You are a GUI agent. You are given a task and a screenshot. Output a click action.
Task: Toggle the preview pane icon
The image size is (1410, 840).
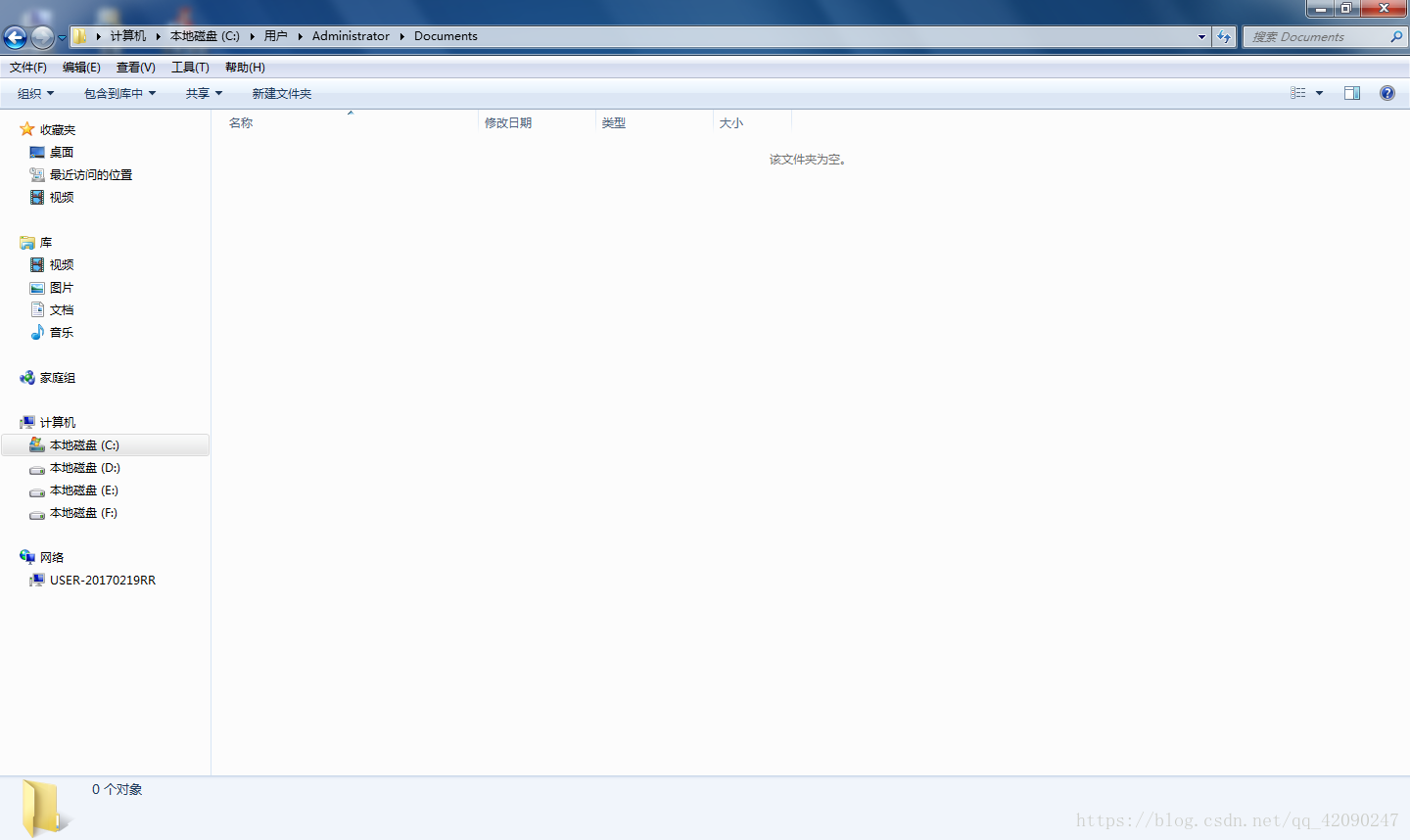pos(1352,93)
